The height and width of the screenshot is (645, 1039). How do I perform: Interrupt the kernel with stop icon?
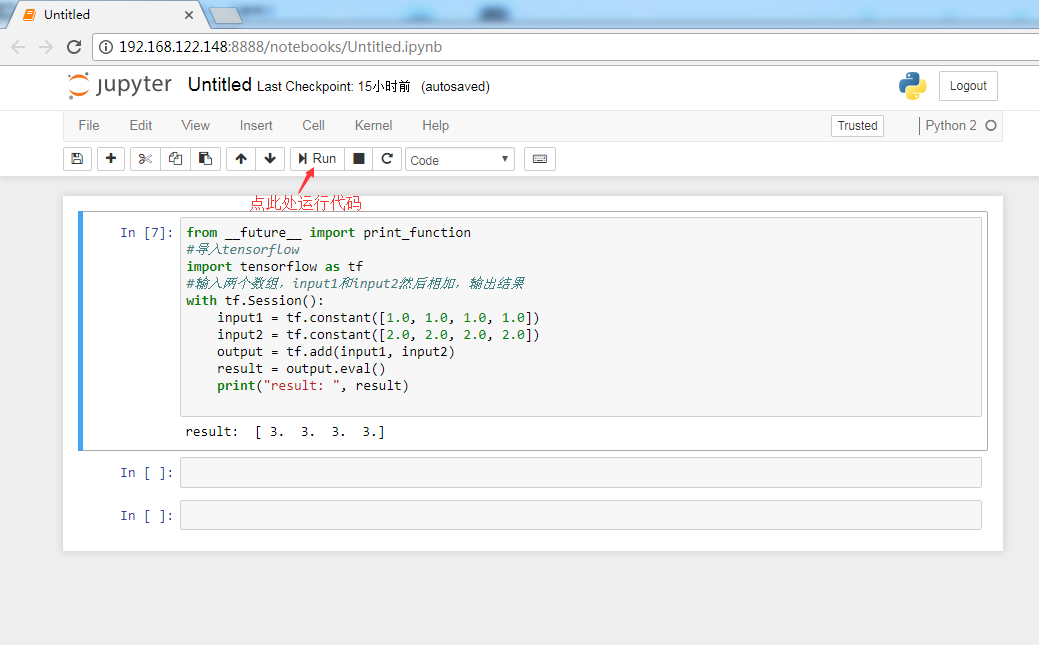pyautogui.click(x=358, y=159)
